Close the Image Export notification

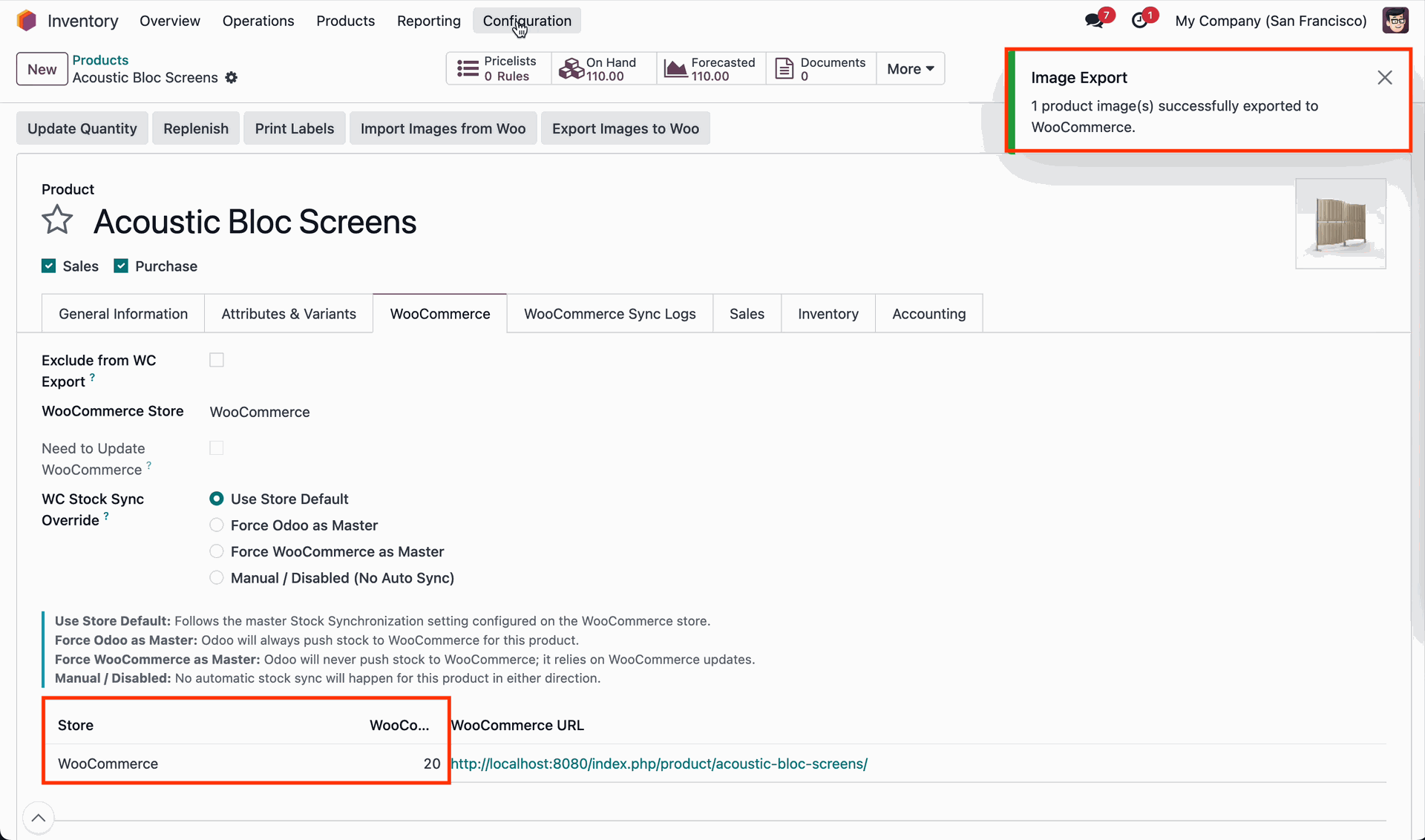[1384, 78]
